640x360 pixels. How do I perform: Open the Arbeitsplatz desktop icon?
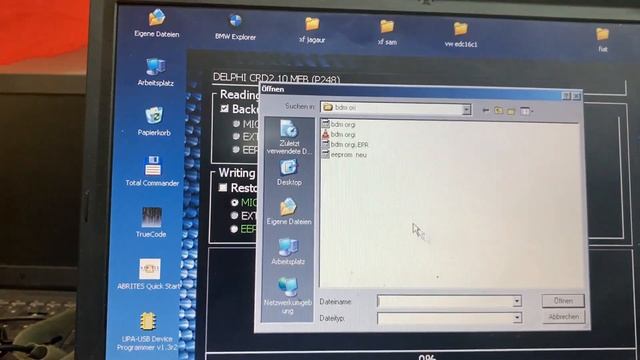156,72
